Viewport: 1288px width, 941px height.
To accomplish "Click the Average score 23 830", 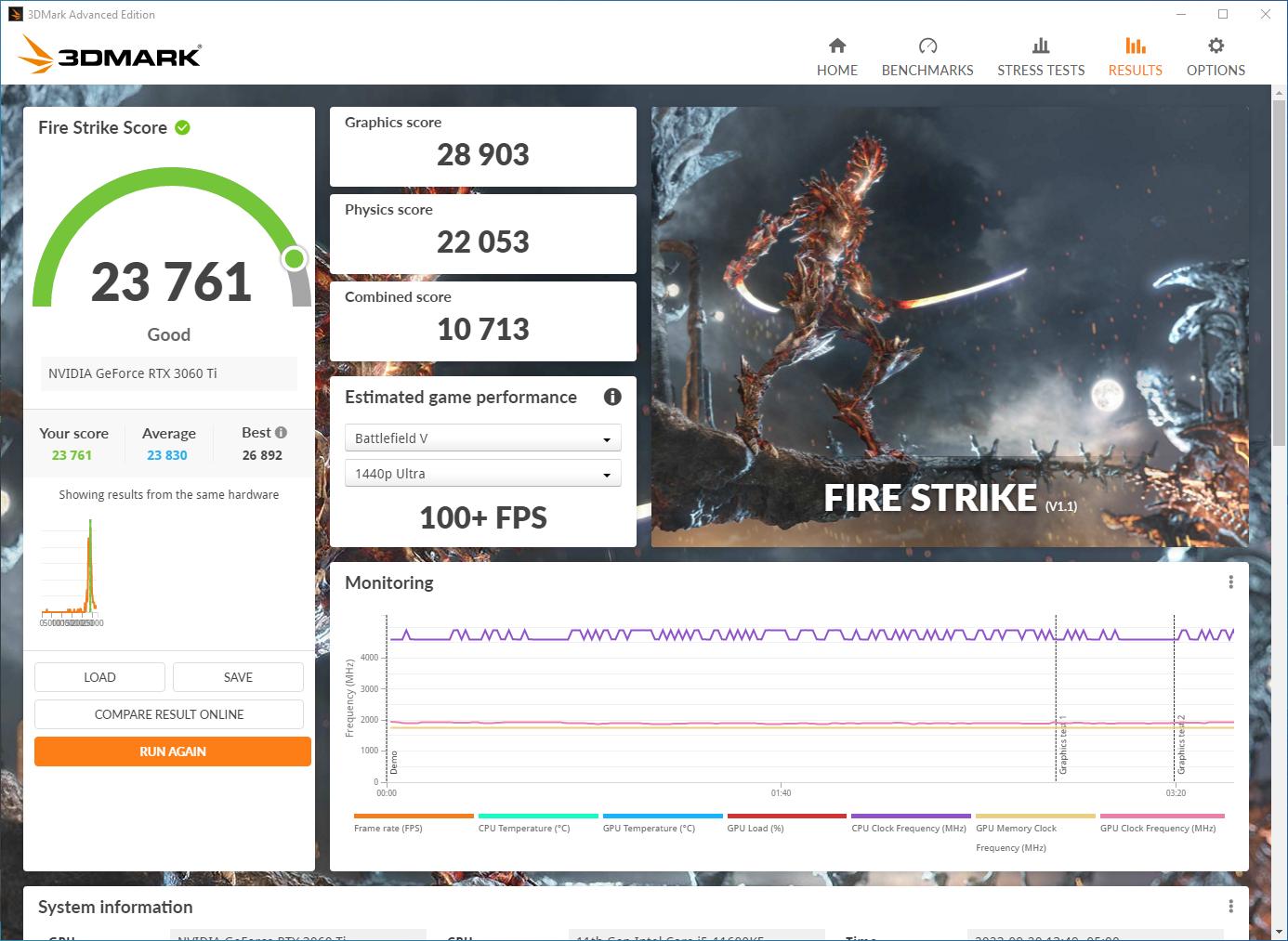I will tap(167, 455).
